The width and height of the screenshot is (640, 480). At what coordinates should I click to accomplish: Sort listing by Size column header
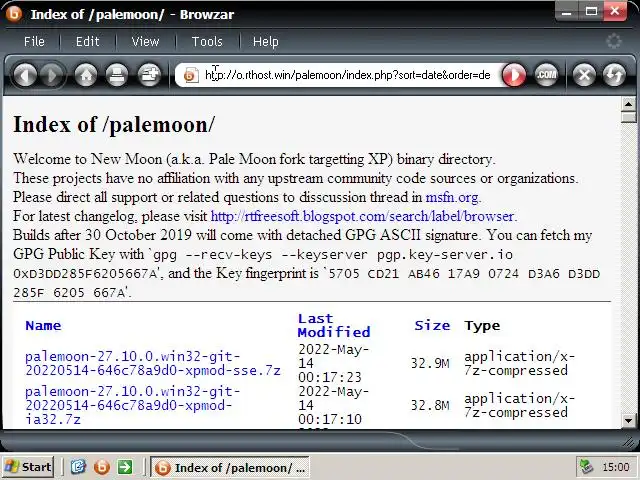[x=432, y=325]
